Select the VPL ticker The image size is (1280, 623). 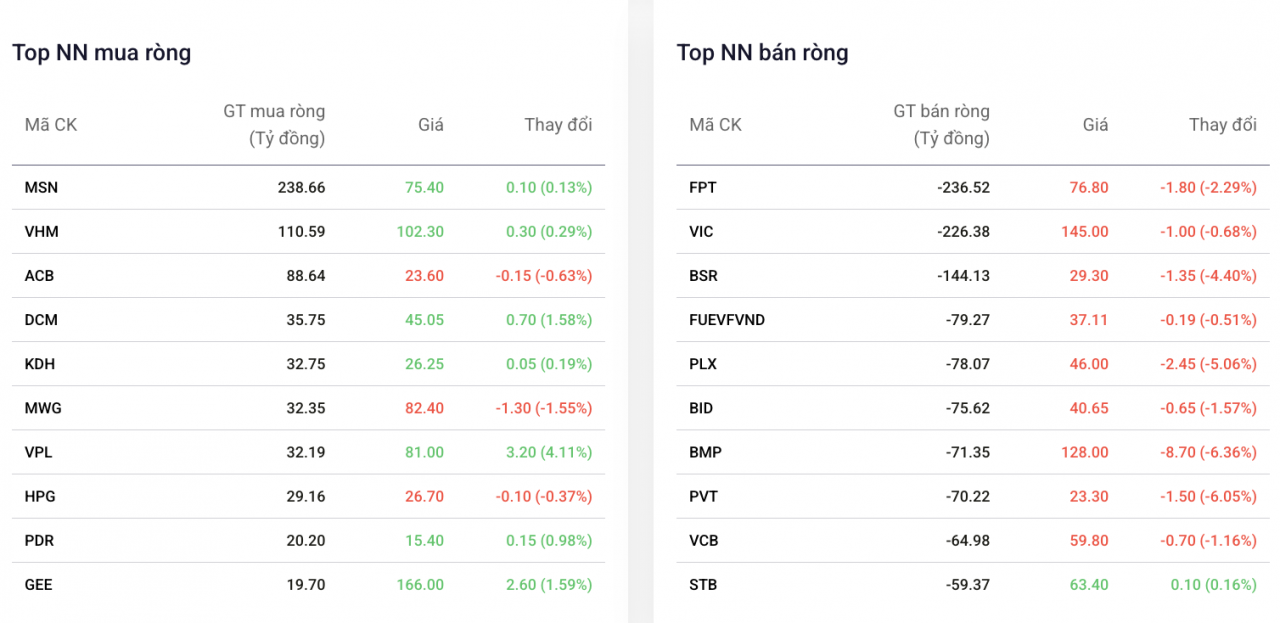tap(39, 452)
